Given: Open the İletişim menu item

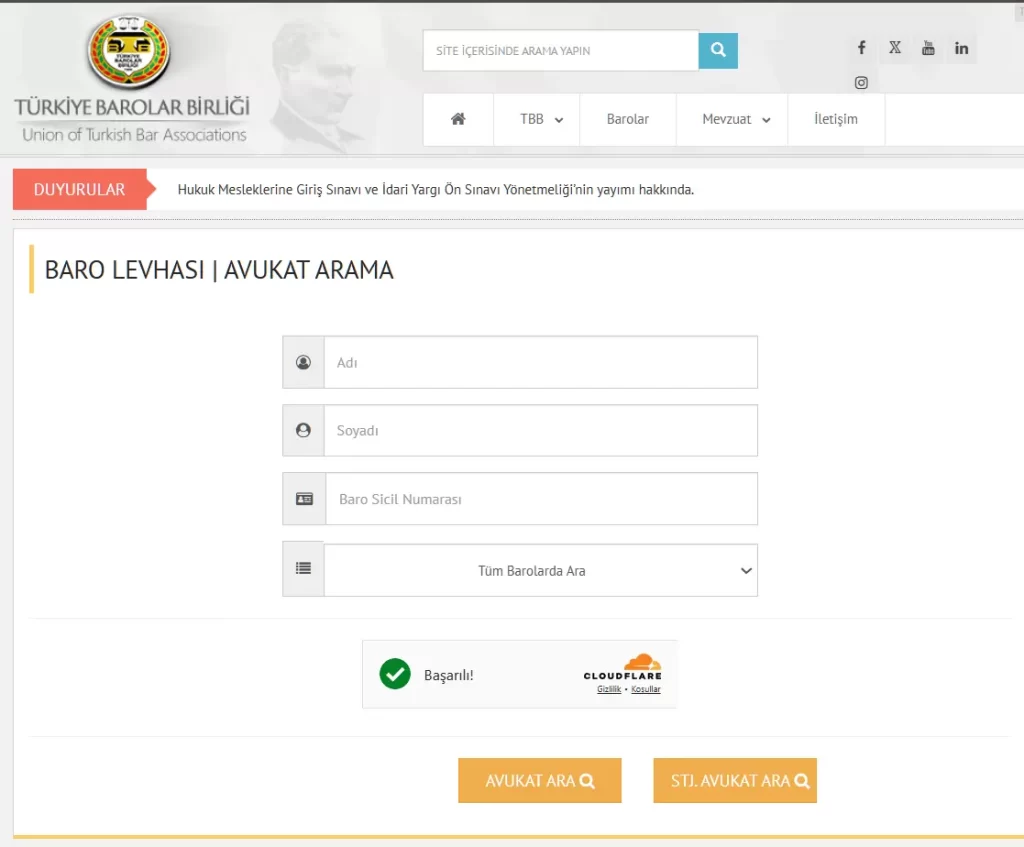Looking at the screenshot, I should coord(836,119).
